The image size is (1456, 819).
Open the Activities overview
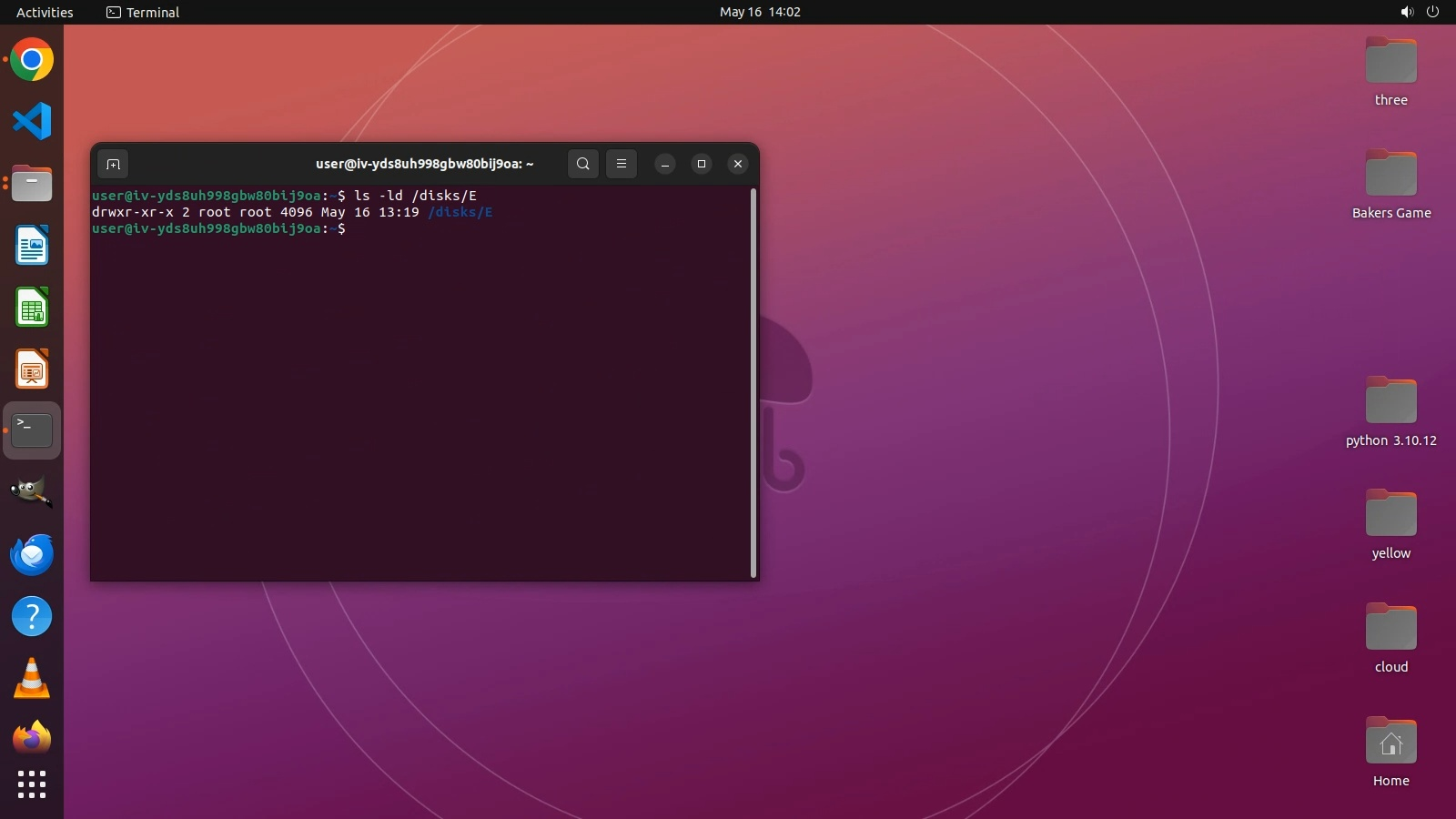45,12
